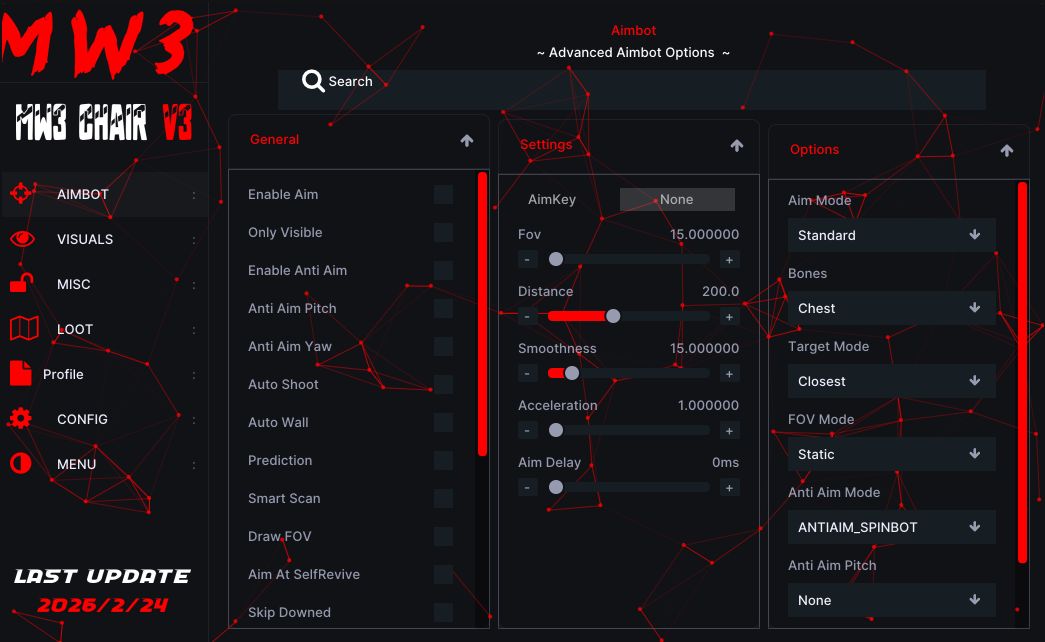Click the LOOT map icon
Image resolution: width=1045 pixels, height=642 pixels.
24,329
